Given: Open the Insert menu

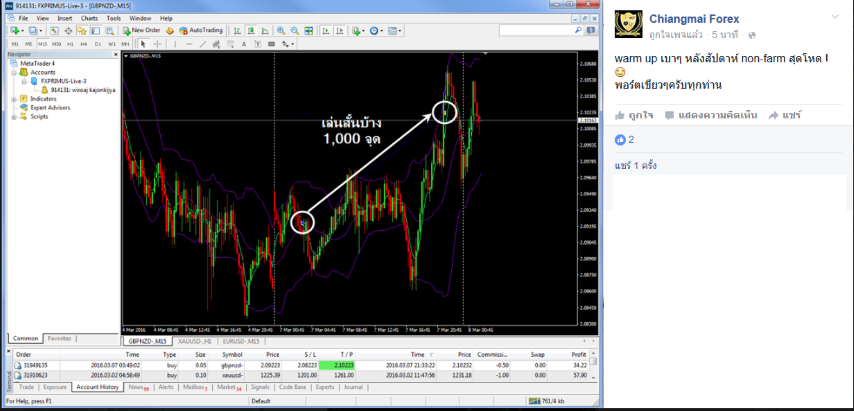Looking at the screenshot, I should [64, 18].
